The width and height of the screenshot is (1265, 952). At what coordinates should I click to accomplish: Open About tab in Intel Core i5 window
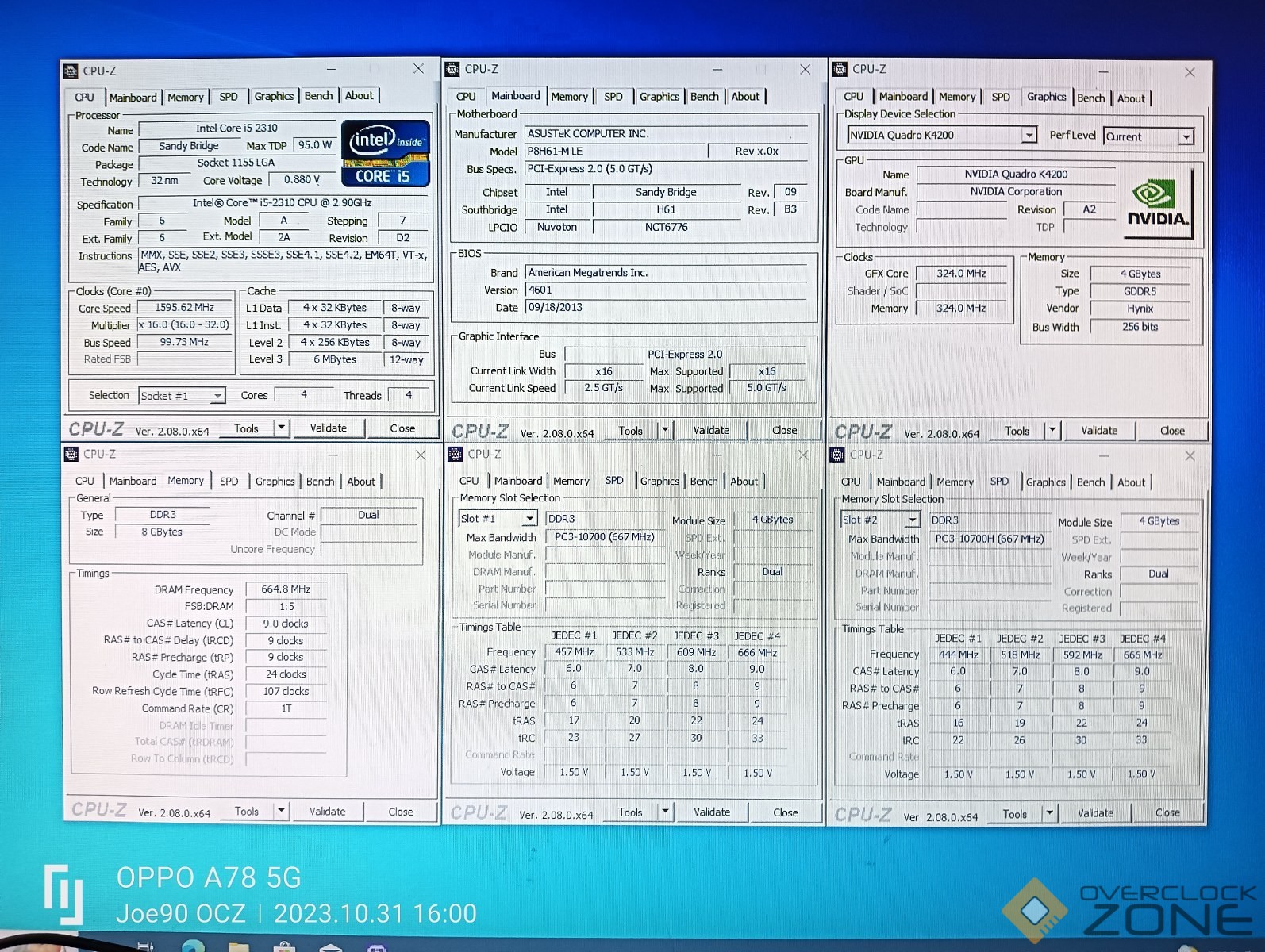click(x=359, y=96)
